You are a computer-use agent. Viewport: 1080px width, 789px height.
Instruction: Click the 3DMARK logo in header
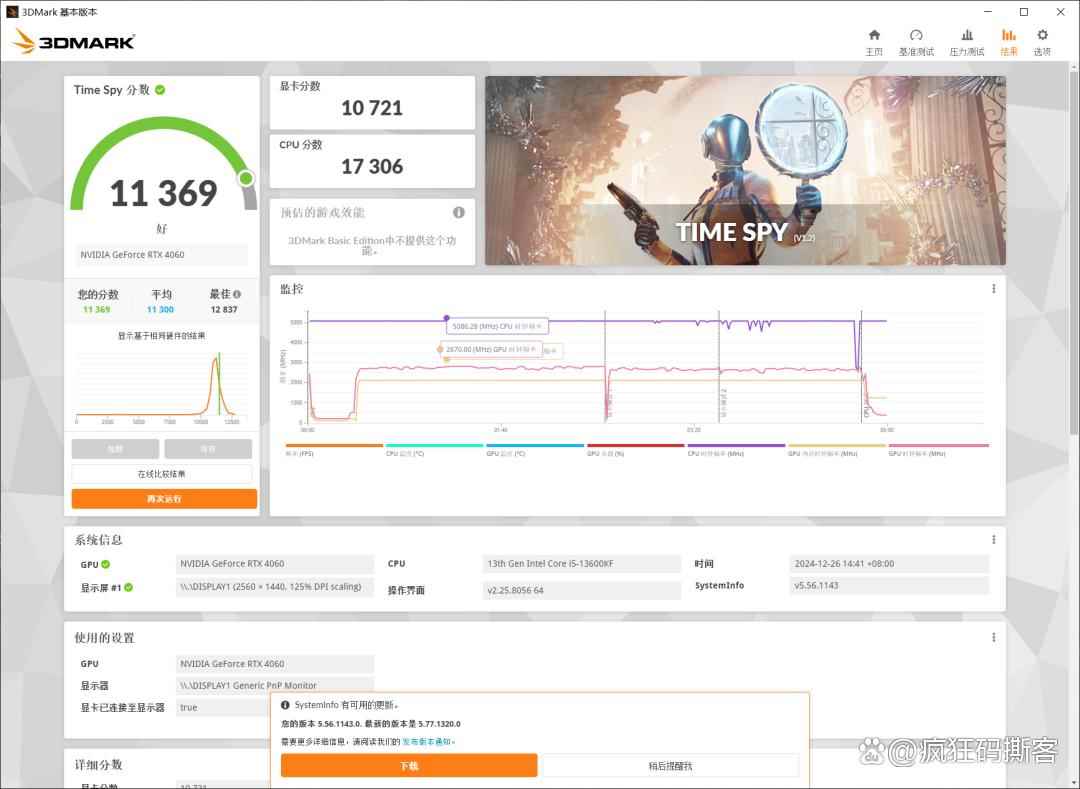click(74, 42)
